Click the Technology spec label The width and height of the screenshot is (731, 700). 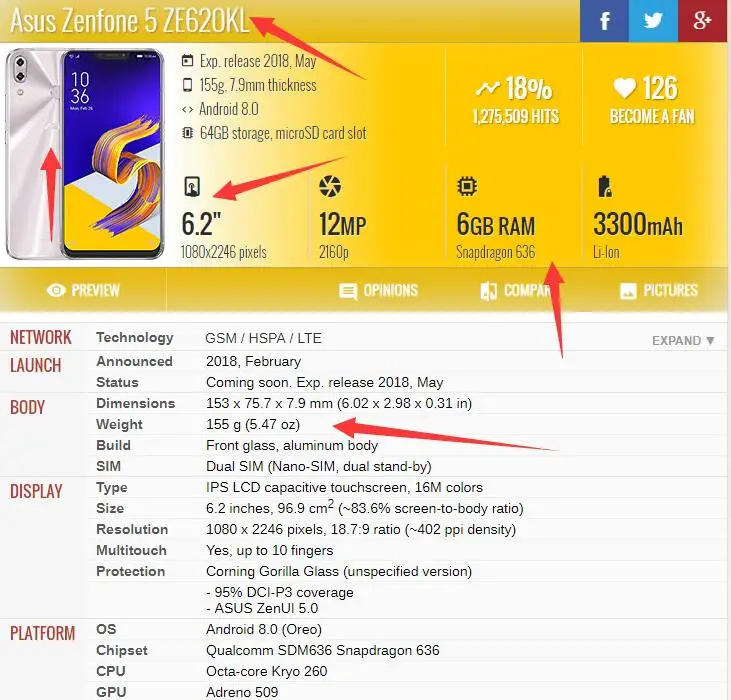pyautogui.click(x=135, y=338)
